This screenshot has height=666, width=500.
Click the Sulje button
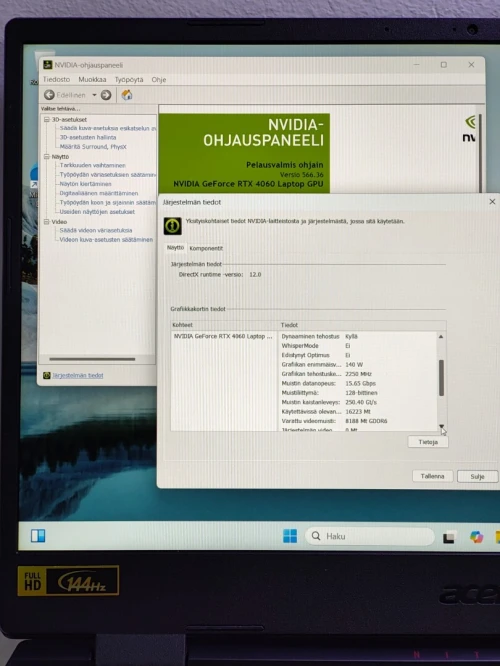pos(477,477)
